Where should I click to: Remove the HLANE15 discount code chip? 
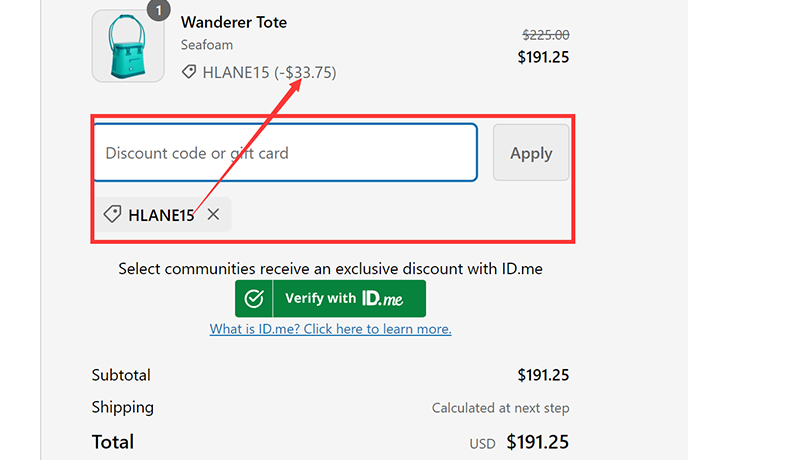[213, 214]
